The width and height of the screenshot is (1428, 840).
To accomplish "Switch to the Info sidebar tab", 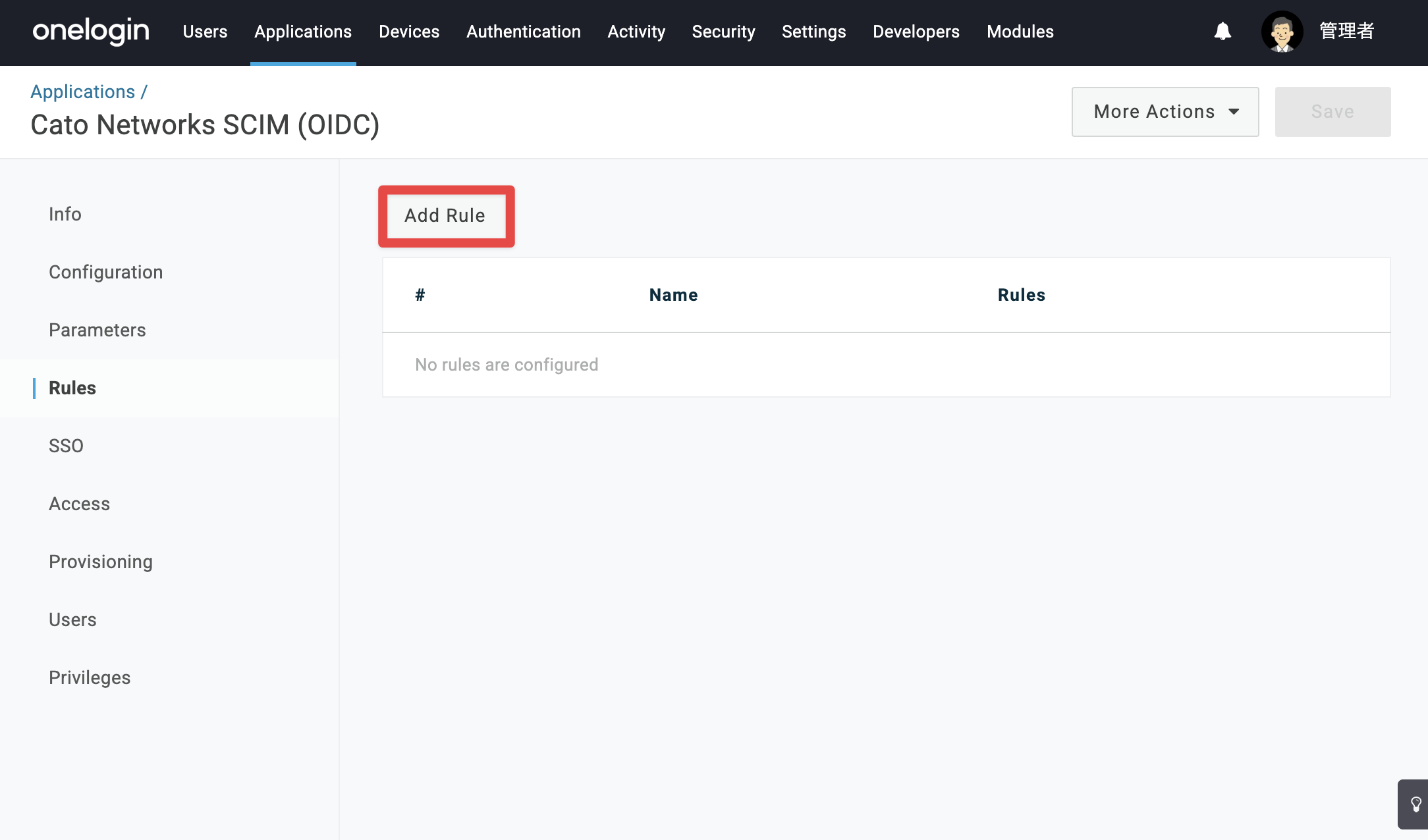I will pos(65,215).
